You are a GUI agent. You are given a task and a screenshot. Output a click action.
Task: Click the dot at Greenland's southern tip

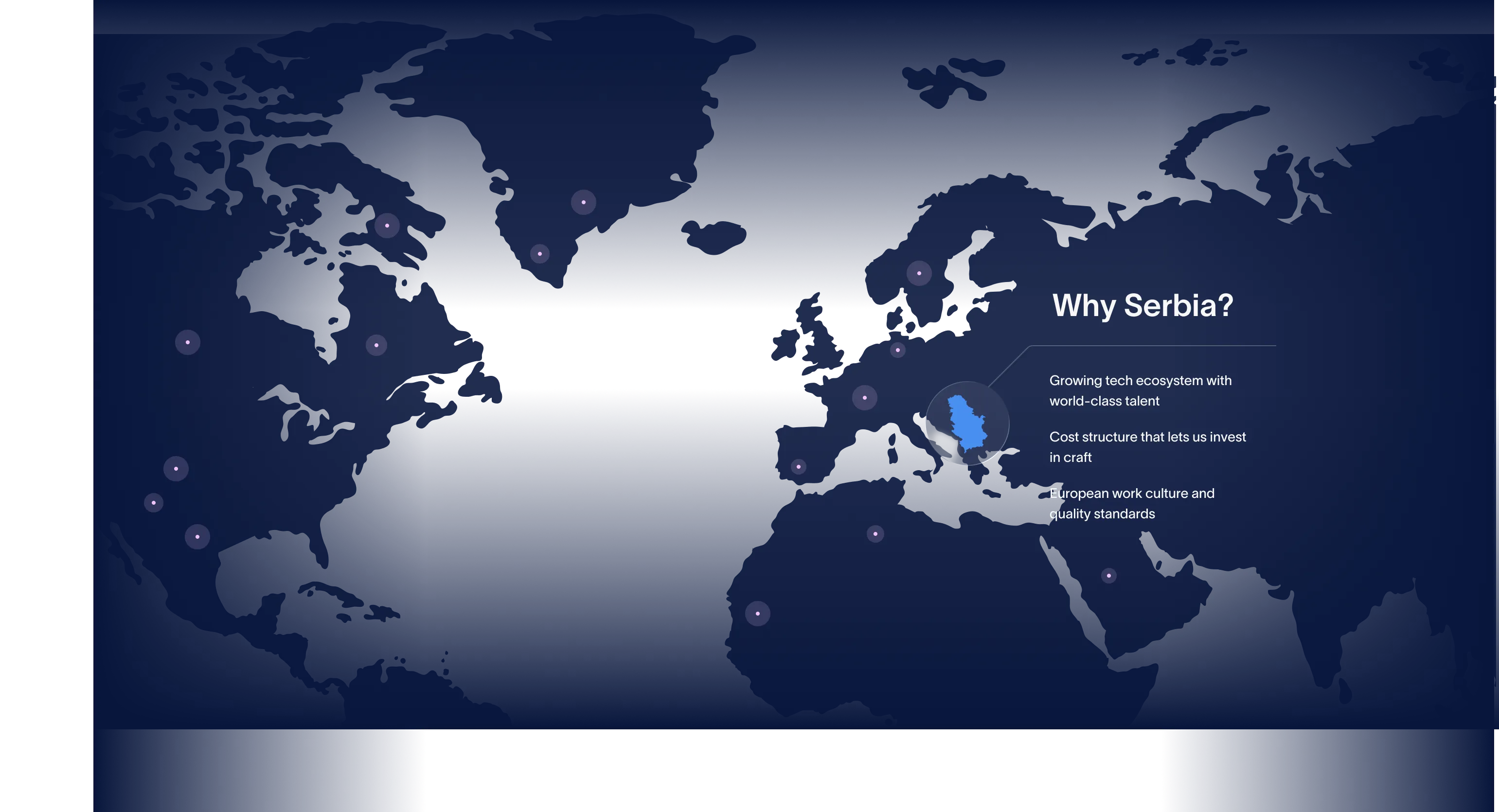click(x=539, y=254)
